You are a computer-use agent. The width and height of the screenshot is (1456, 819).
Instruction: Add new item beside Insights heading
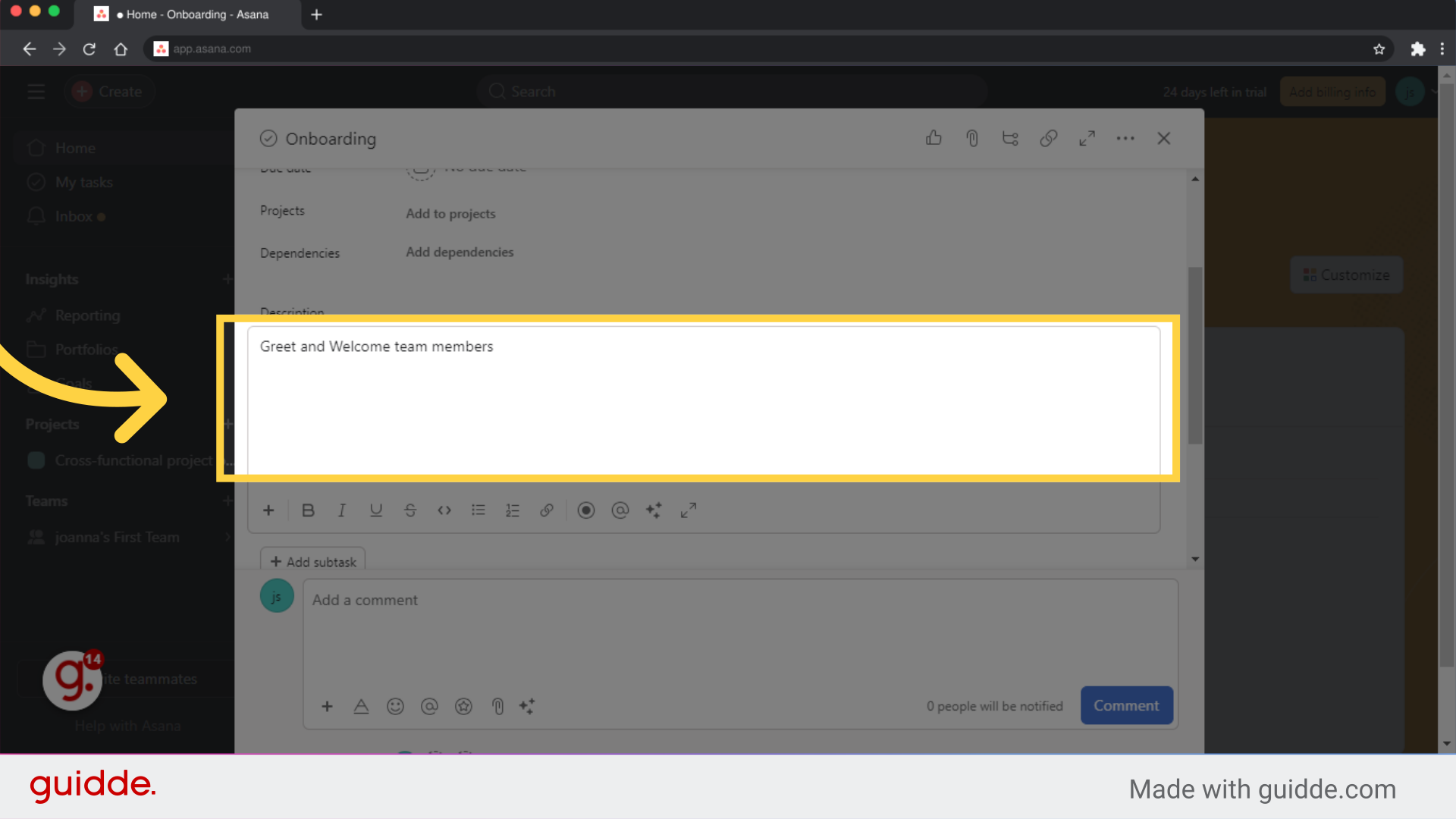pyautogui.click(x=227, y=279)
